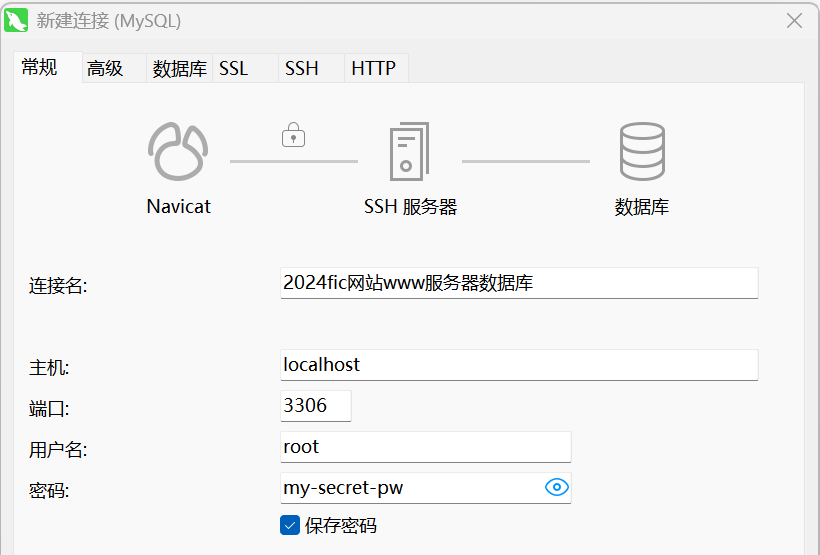820x555 pixels.
Task: Switch to the 常规 tab
Action: [x=48, y=67]
